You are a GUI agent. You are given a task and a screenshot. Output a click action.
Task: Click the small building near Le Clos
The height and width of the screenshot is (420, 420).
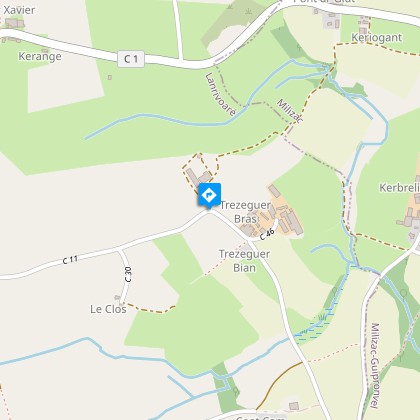pyautogui.click(x=117, y=297)
